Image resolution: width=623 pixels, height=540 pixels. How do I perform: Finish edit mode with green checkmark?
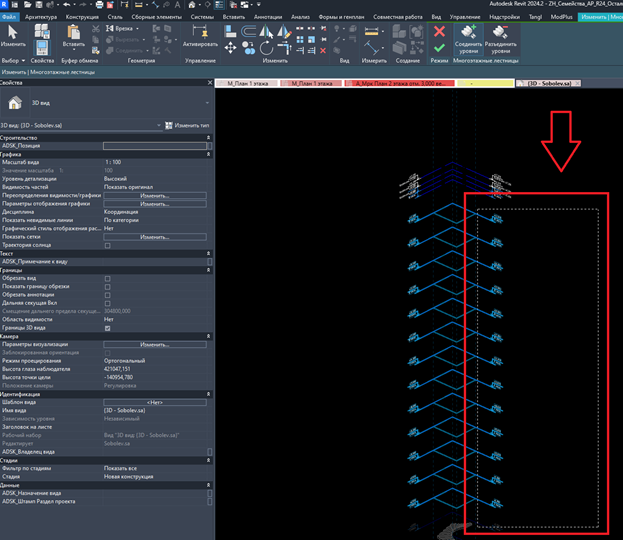[x=439, y=48]
